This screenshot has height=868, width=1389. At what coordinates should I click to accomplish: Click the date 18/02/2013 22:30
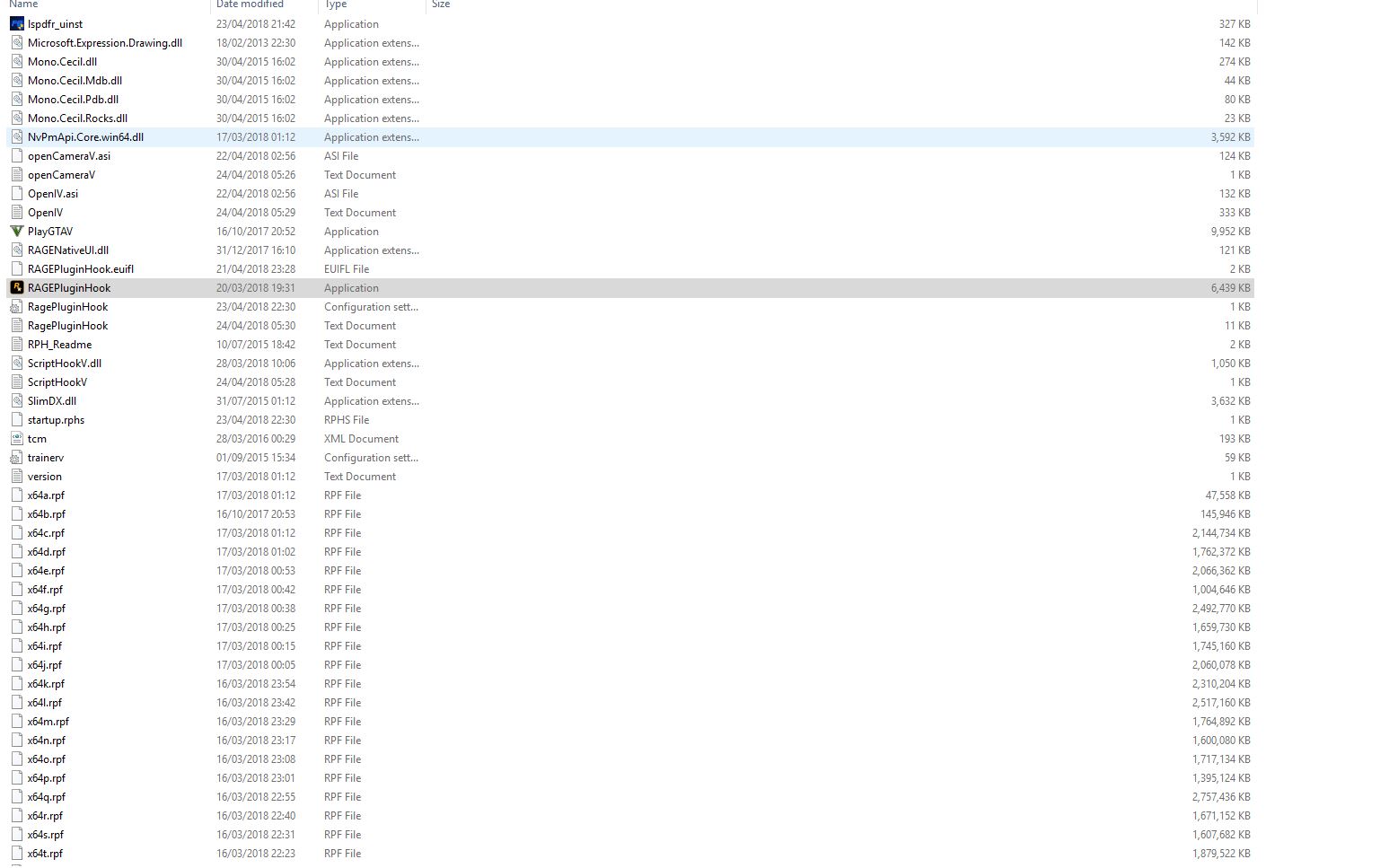pyautogui.click(x=256, y=43)
